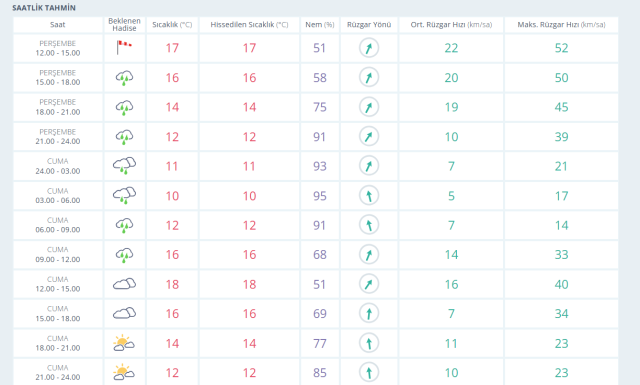Screen dimensions: 640x385
Task: Click wind direction arrow for Cuma 15.00 - 18.00
Action: point(369,314)
